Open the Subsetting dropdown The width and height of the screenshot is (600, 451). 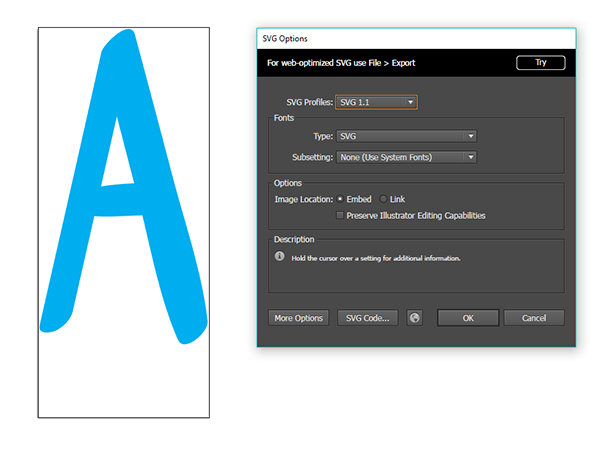tap(406, 157)
